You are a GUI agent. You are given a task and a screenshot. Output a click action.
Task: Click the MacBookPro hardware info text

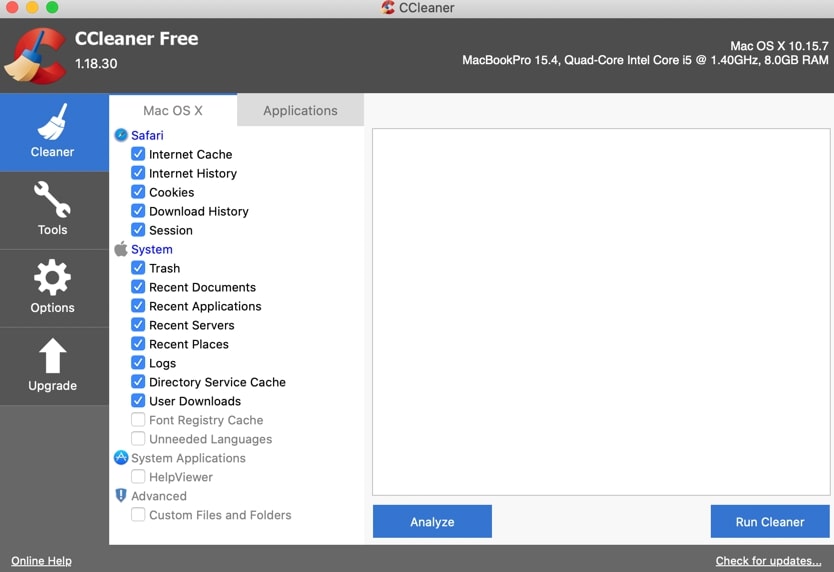(x=645, y=60)
